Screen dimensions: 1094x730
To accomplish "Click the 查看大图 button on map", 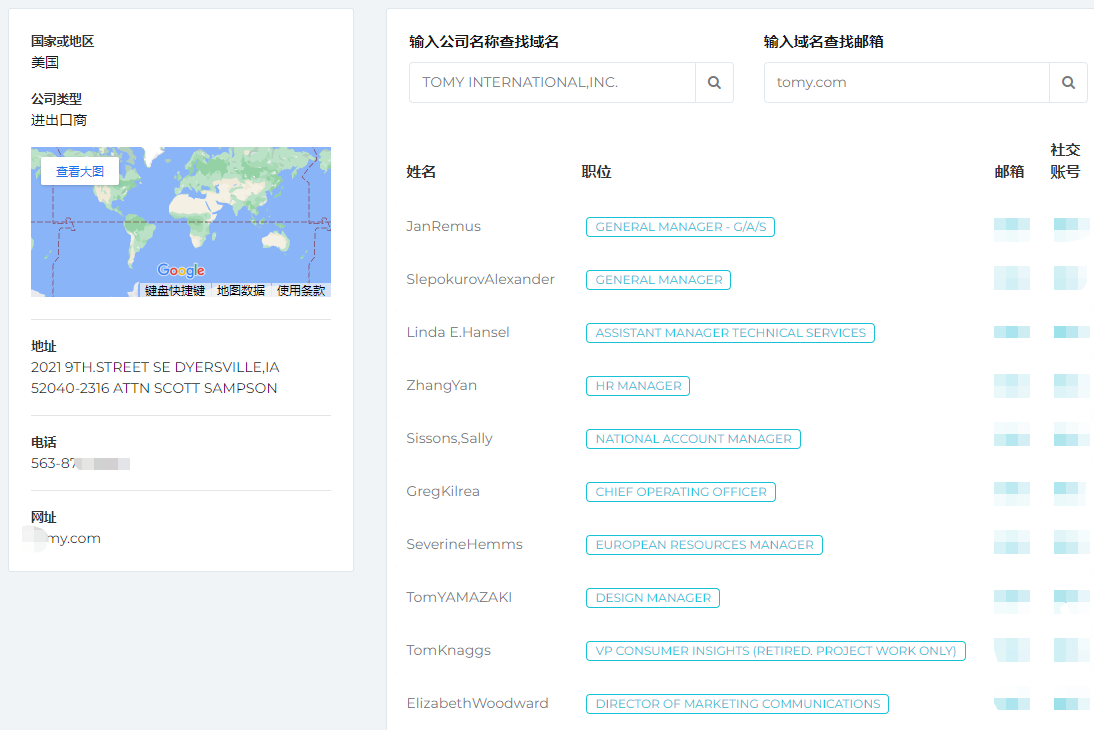I will coord(80,171).
